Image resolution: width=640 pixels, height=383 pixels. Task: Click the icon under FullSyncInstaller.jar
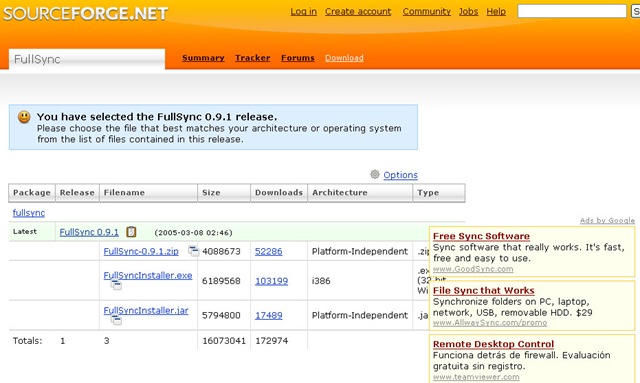pyautogui.click(x=116, y=320)
